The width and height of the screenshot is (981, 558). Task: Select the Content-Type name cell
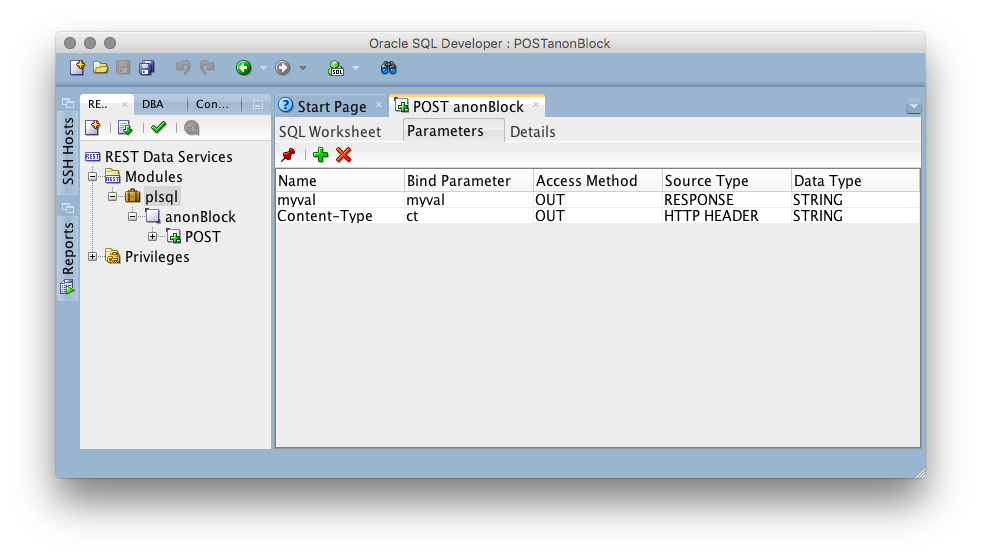[340, 216]
